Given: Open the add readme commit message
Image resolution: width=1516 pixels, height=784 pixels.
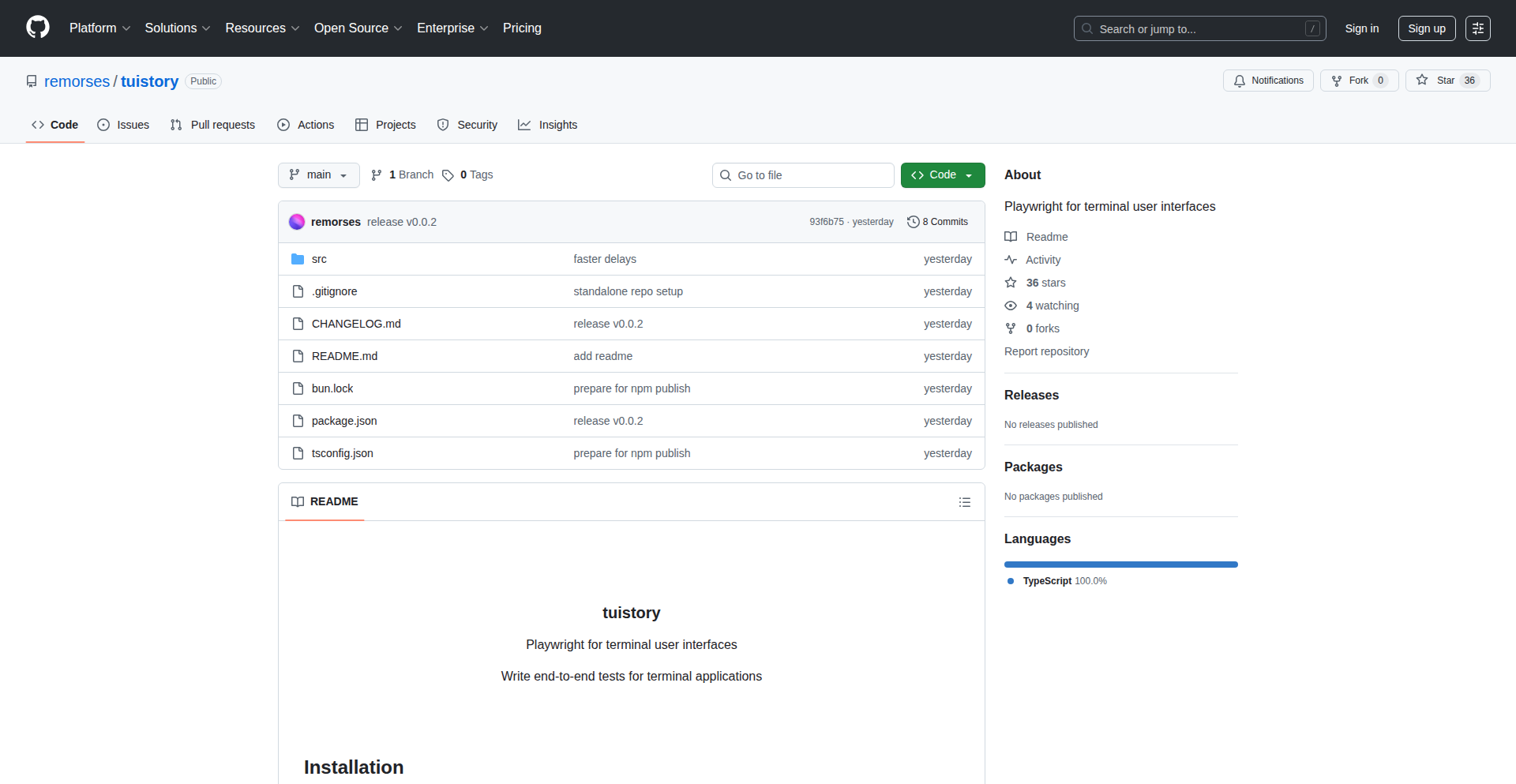Looking at the screenshot, I should 603,356.
